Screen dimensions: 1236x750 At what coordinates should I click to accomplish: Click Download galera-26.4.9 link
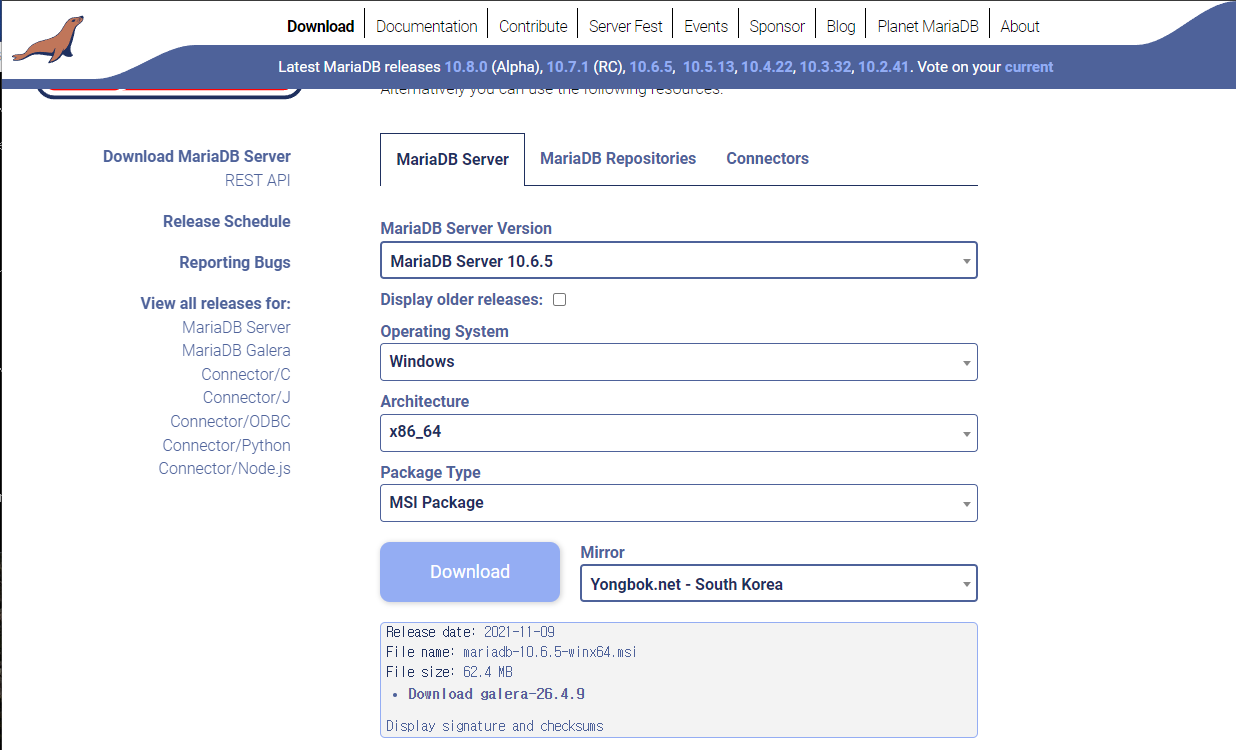[496, 694]
